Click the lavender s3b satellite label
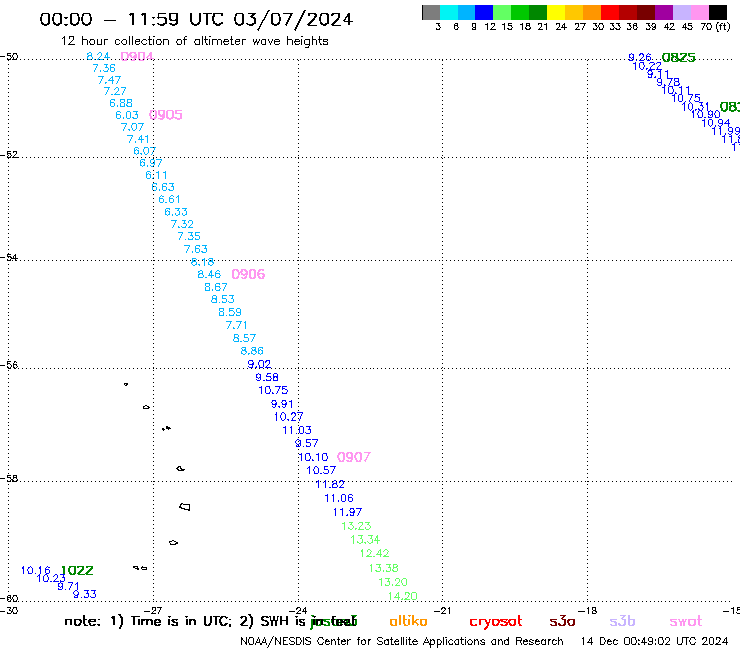Screen dimensions: 740x650 click(622, 621)
